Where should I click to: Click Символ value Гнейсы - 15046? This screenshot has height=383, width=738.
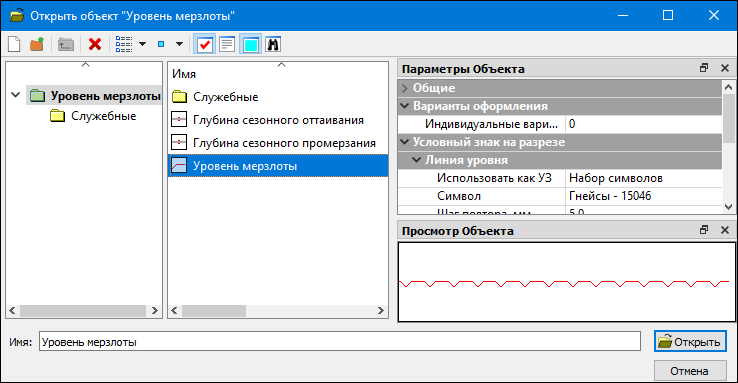click(643, 196)
